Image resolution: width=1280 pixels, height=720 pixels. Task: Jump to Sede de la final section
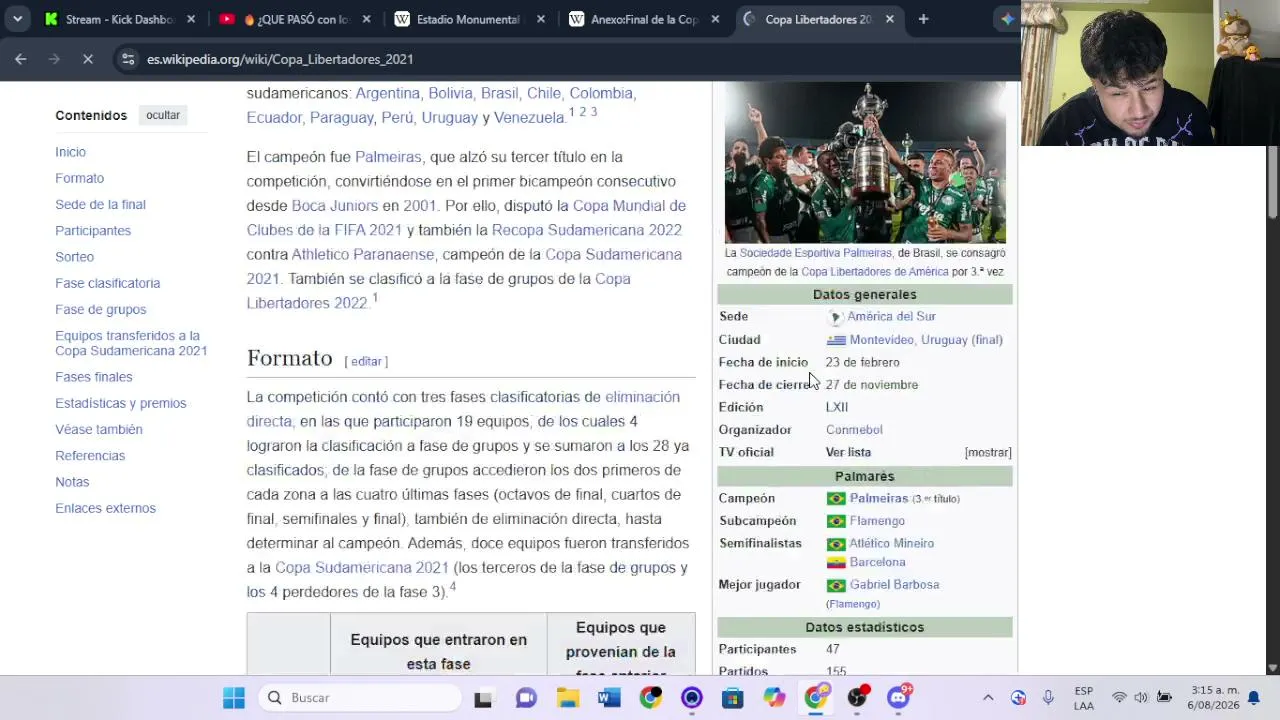100,204
